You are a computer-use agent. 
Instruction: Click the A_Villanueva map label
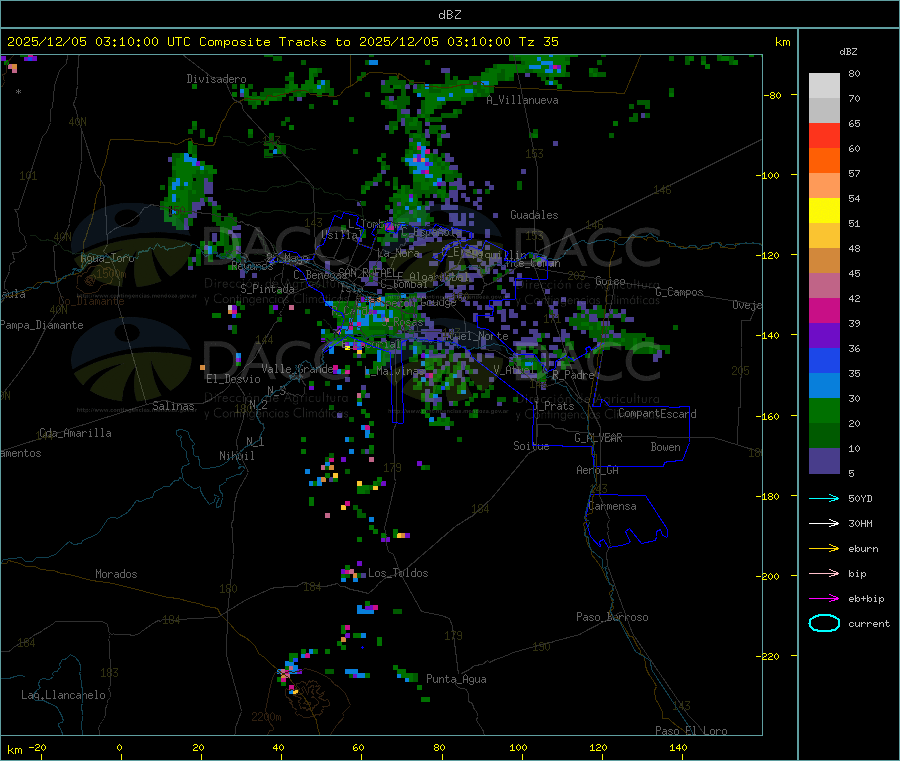coord(522,100)
